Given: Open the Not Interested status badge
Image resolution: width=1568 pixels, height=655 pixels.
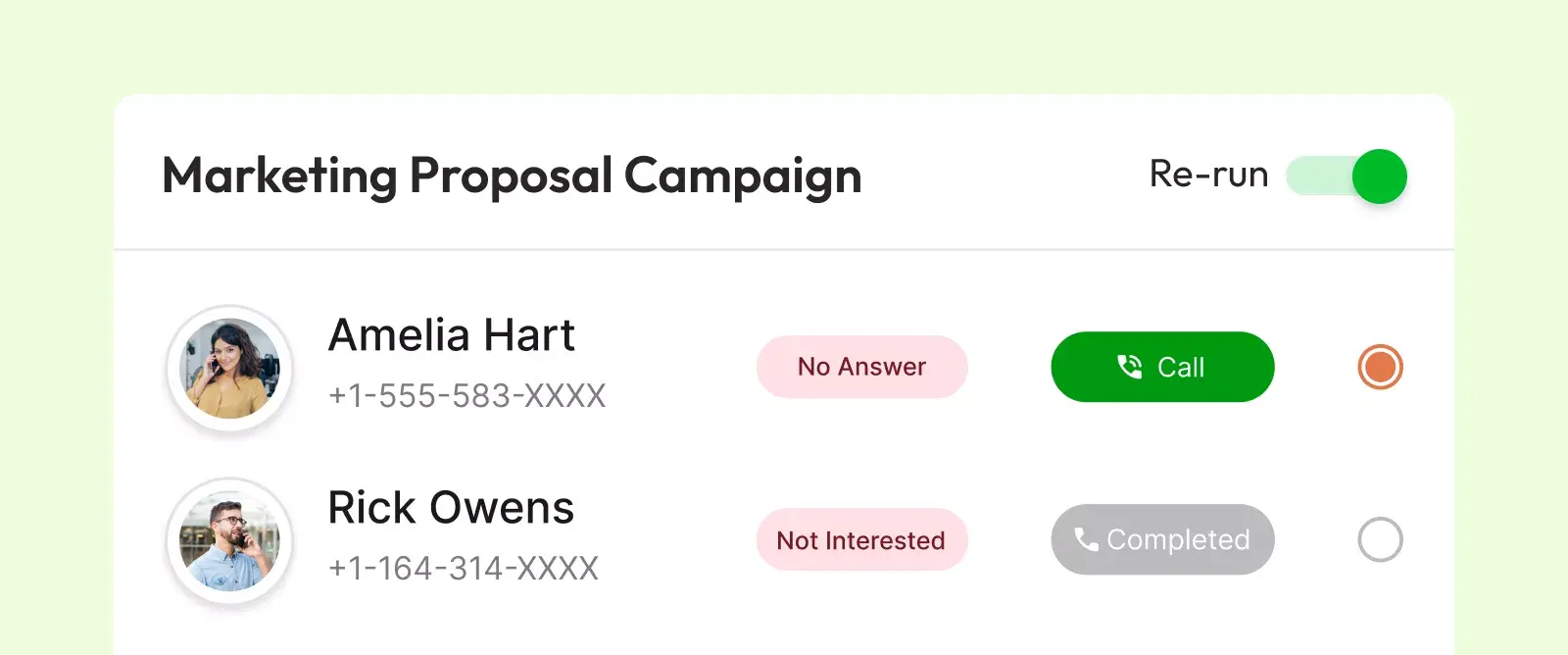Looking at the screenshot, I should 861,539.
